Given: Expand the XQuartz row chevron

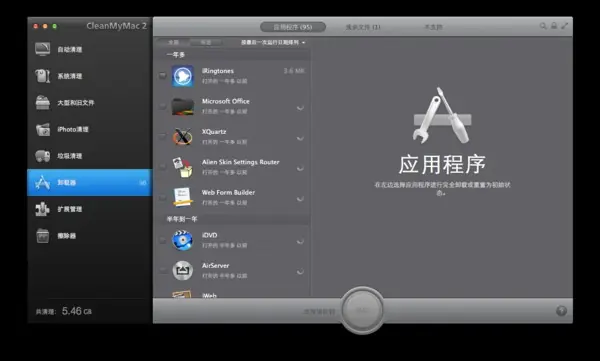Looking at the screenshot, I should pos(300,138).
